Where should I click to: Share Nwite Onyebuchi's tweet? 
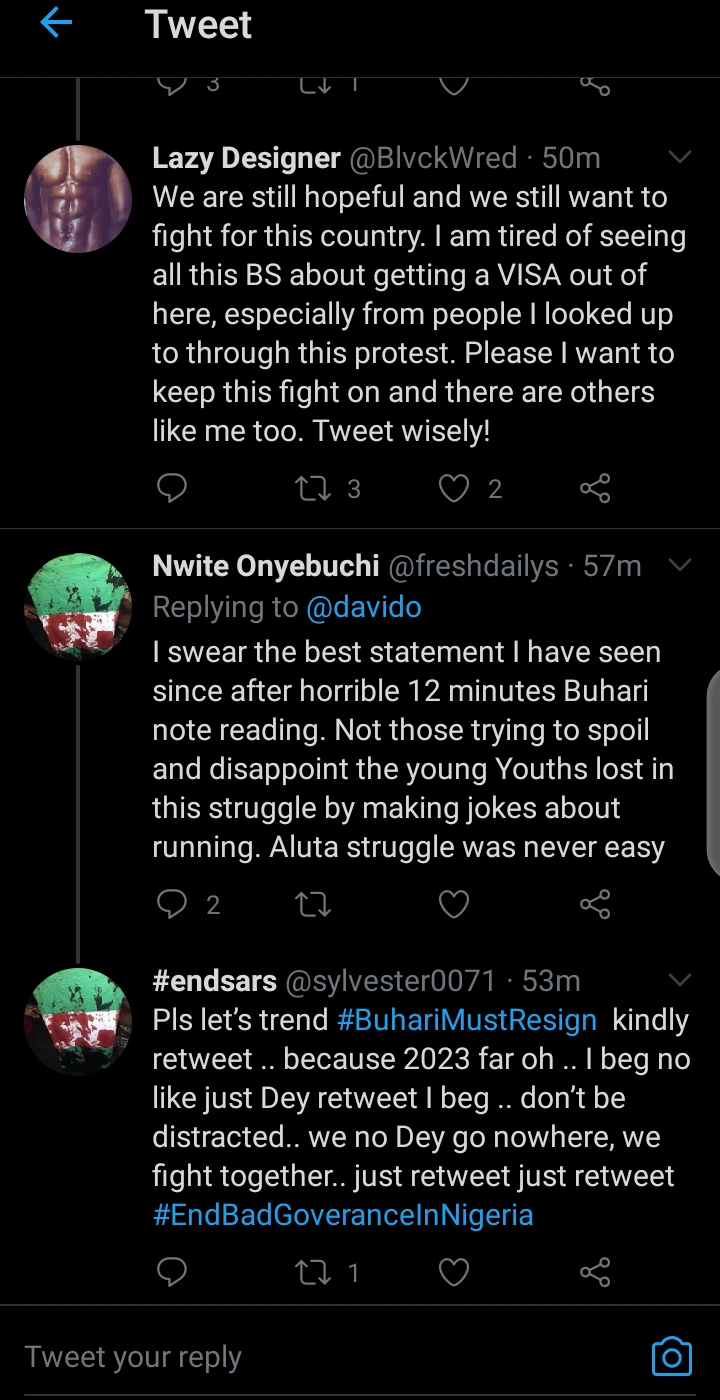595,905
